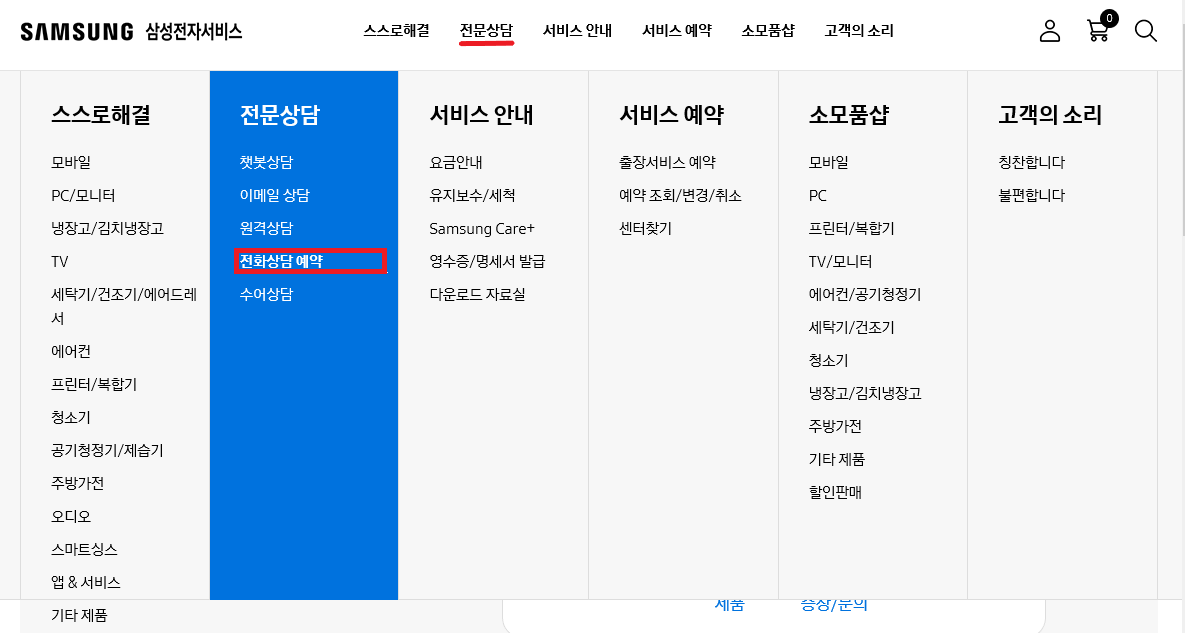
Task: Open 스마트싱스 link
Action: 84,550
